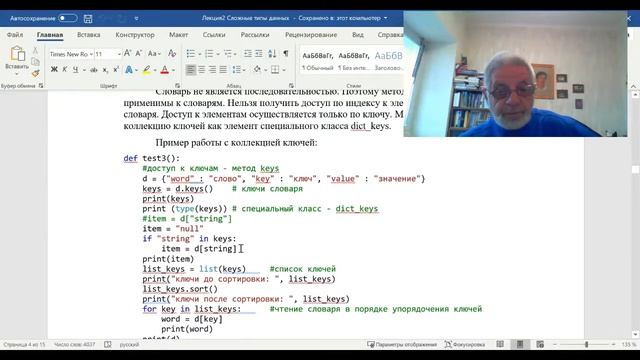Center align the paragraph

pos(202,70)
